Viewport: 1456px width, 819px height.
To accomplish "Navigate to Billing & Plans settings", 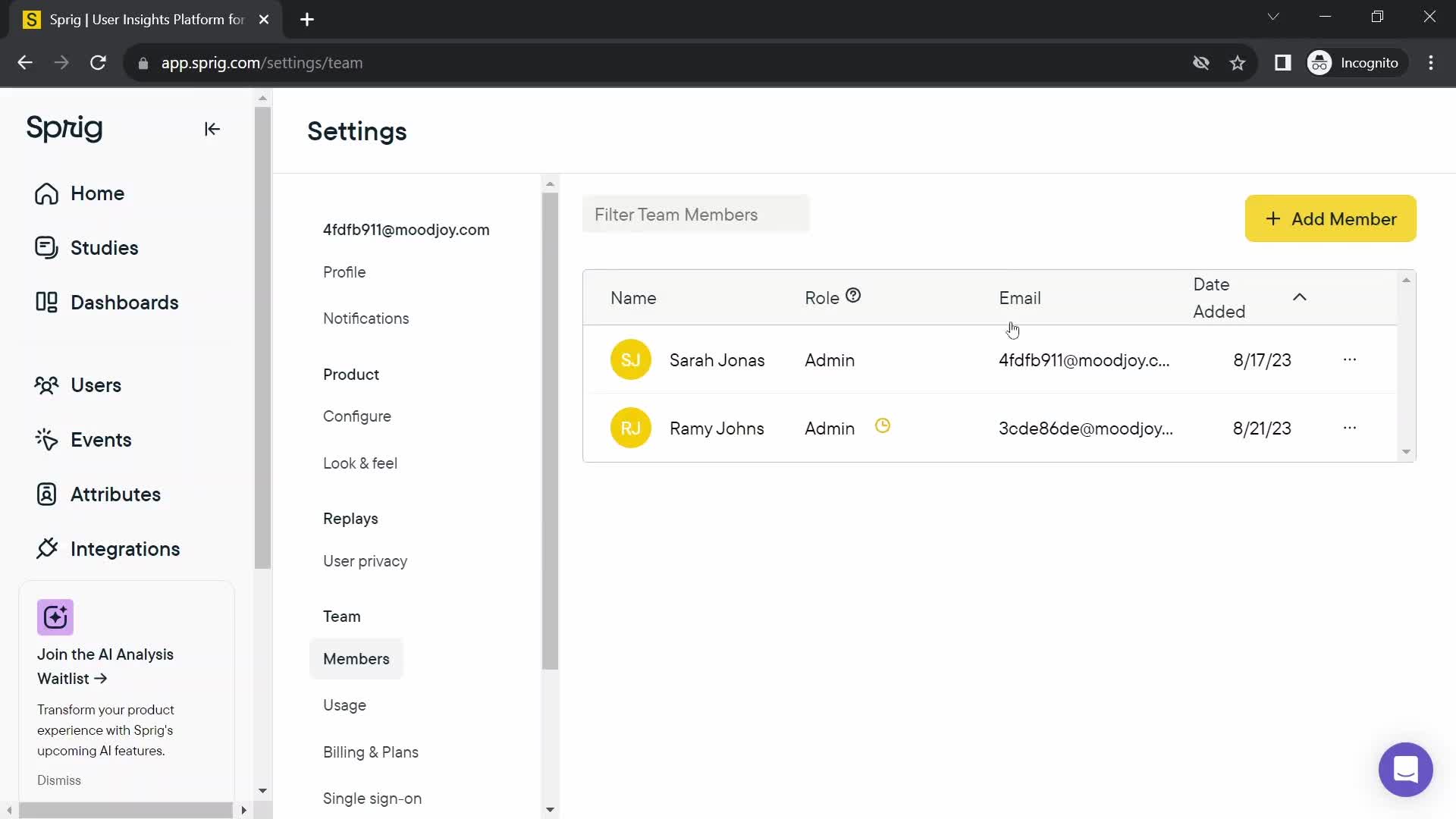I will 371,751.
